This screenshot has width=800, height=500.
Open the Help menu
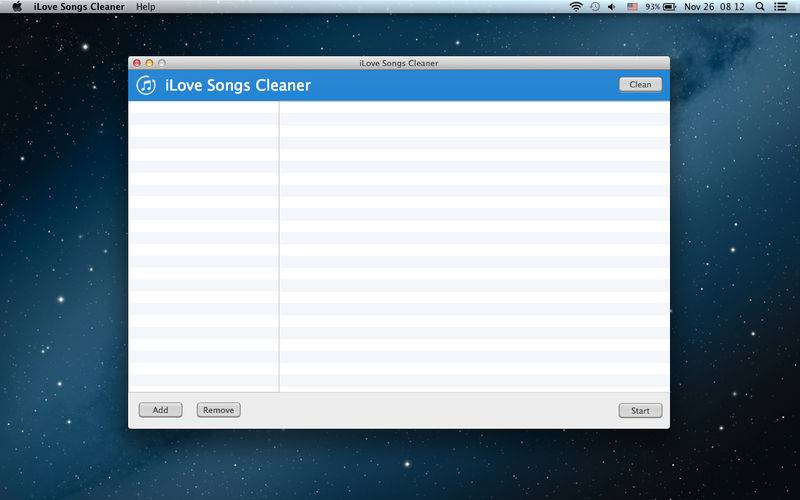point(146,7)
